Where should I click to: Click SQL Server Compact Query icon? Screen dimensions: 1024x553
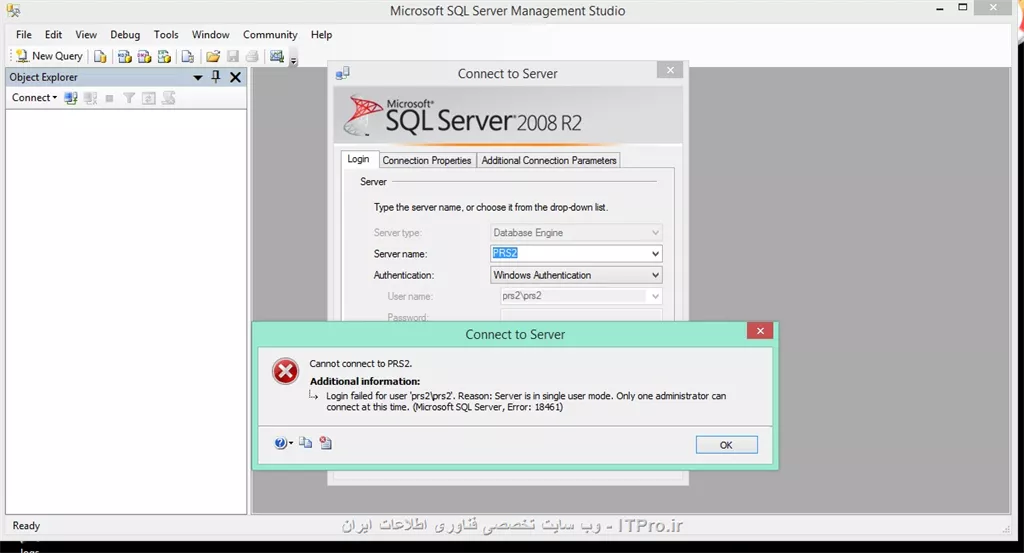pyautogui.click(x=187, y=57)
